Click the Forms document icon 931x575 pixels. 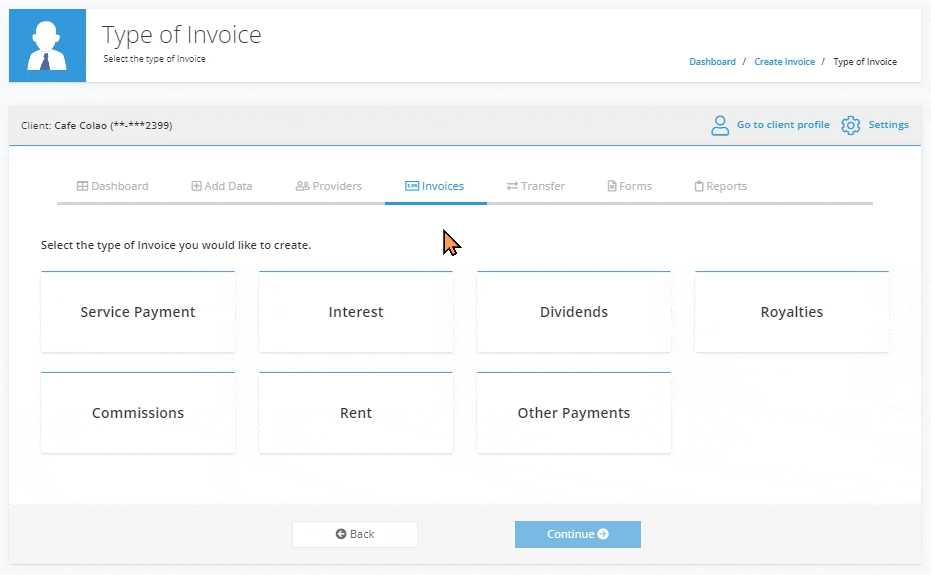click(x=612, y=186)
